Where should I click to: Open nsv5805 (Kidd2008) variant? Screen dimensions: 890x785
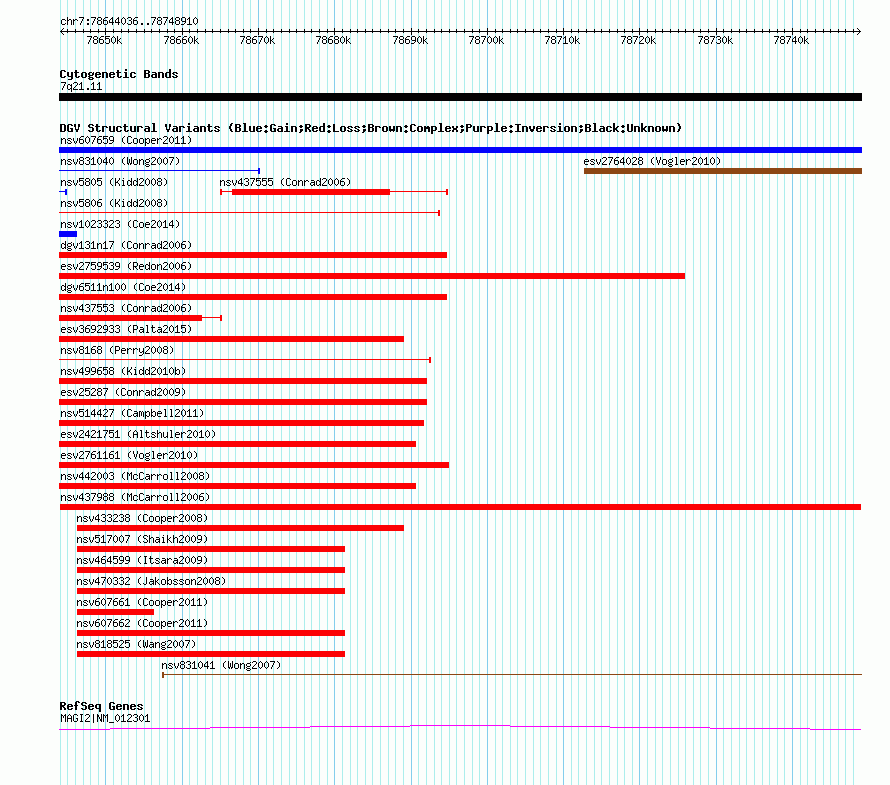click(114, 182)
